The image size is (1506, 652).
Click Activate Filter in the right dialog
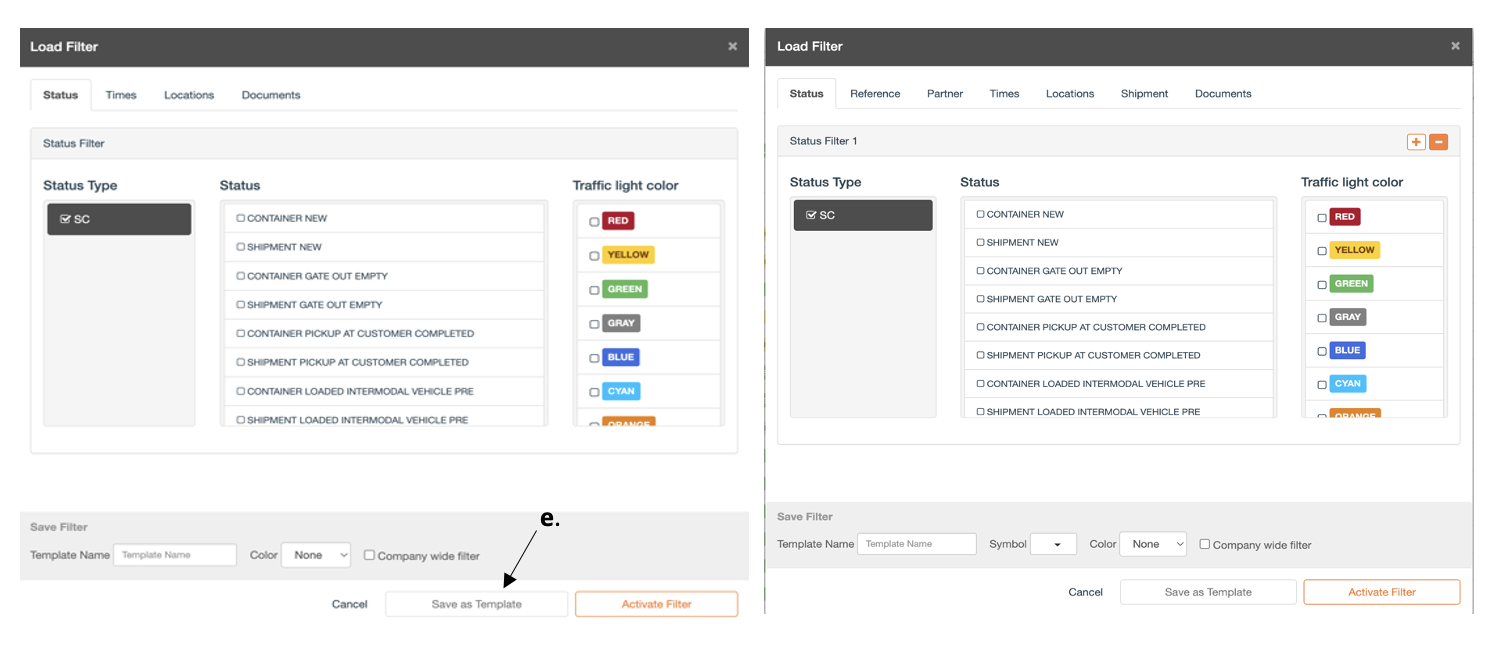(1382, 592)
